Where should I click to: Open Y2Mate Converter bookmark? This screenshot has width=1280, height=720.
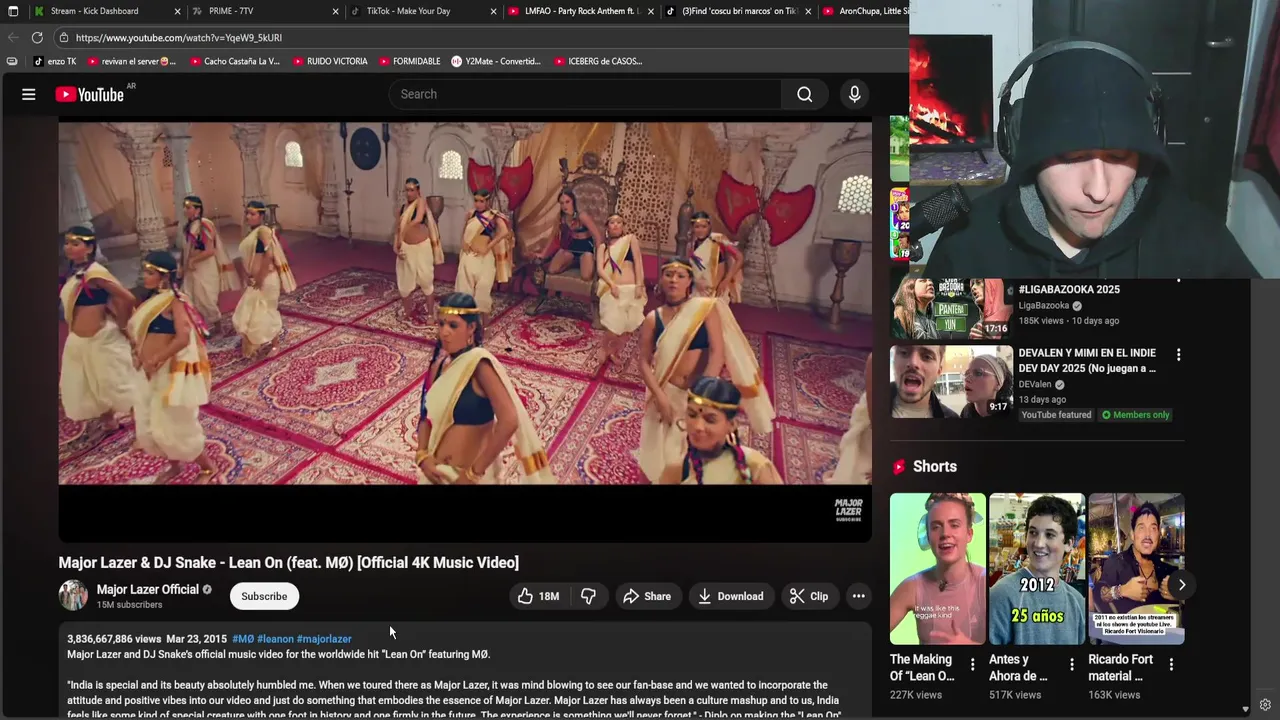pyautogui.click(x=496, y=61)
